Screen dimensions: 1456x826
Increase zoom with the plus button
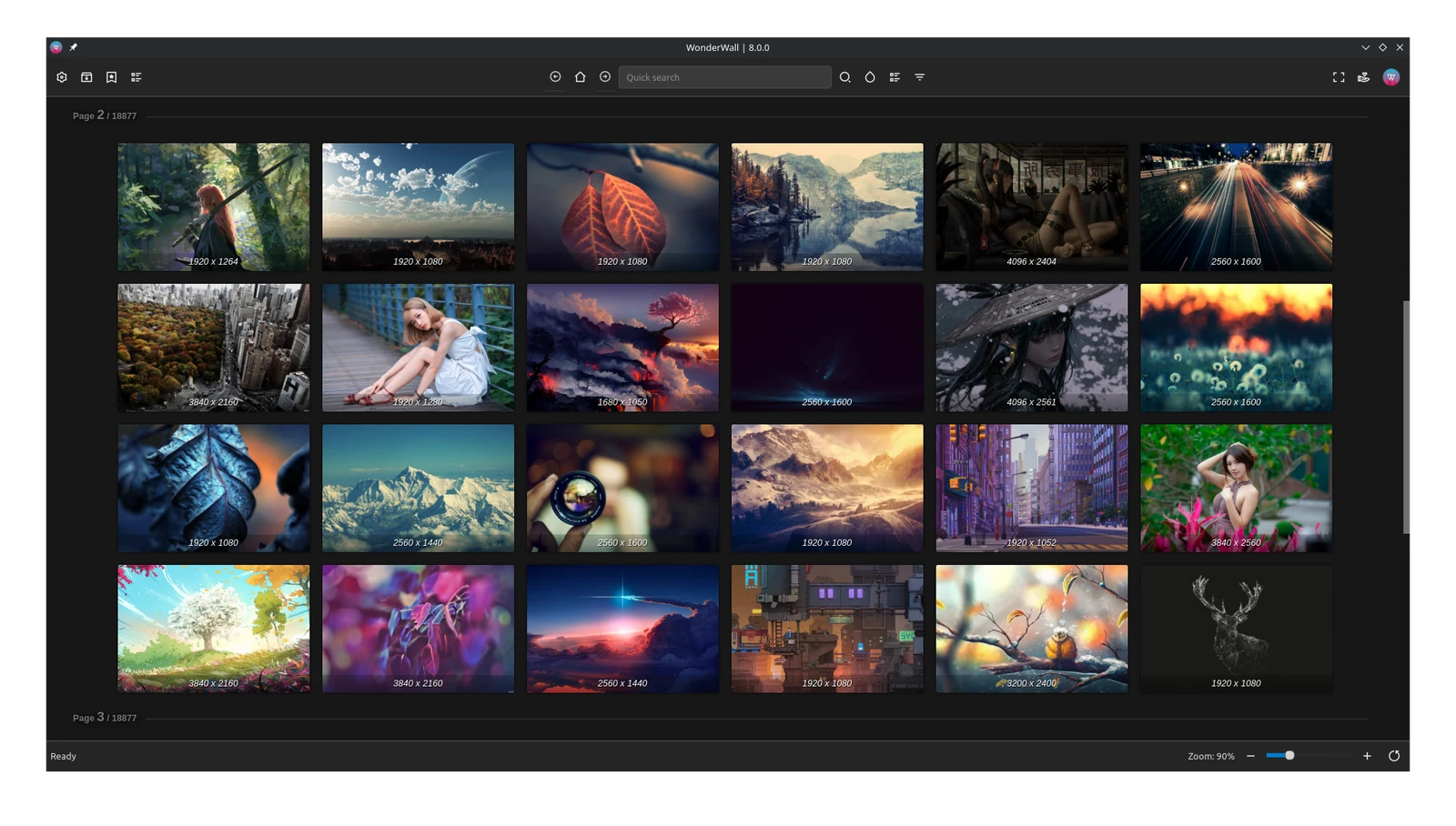click(1367, 756)
